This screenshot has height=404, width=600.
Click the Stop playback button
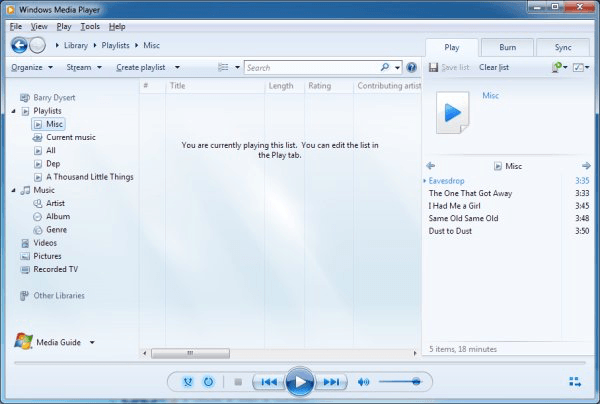click(238, 382)
